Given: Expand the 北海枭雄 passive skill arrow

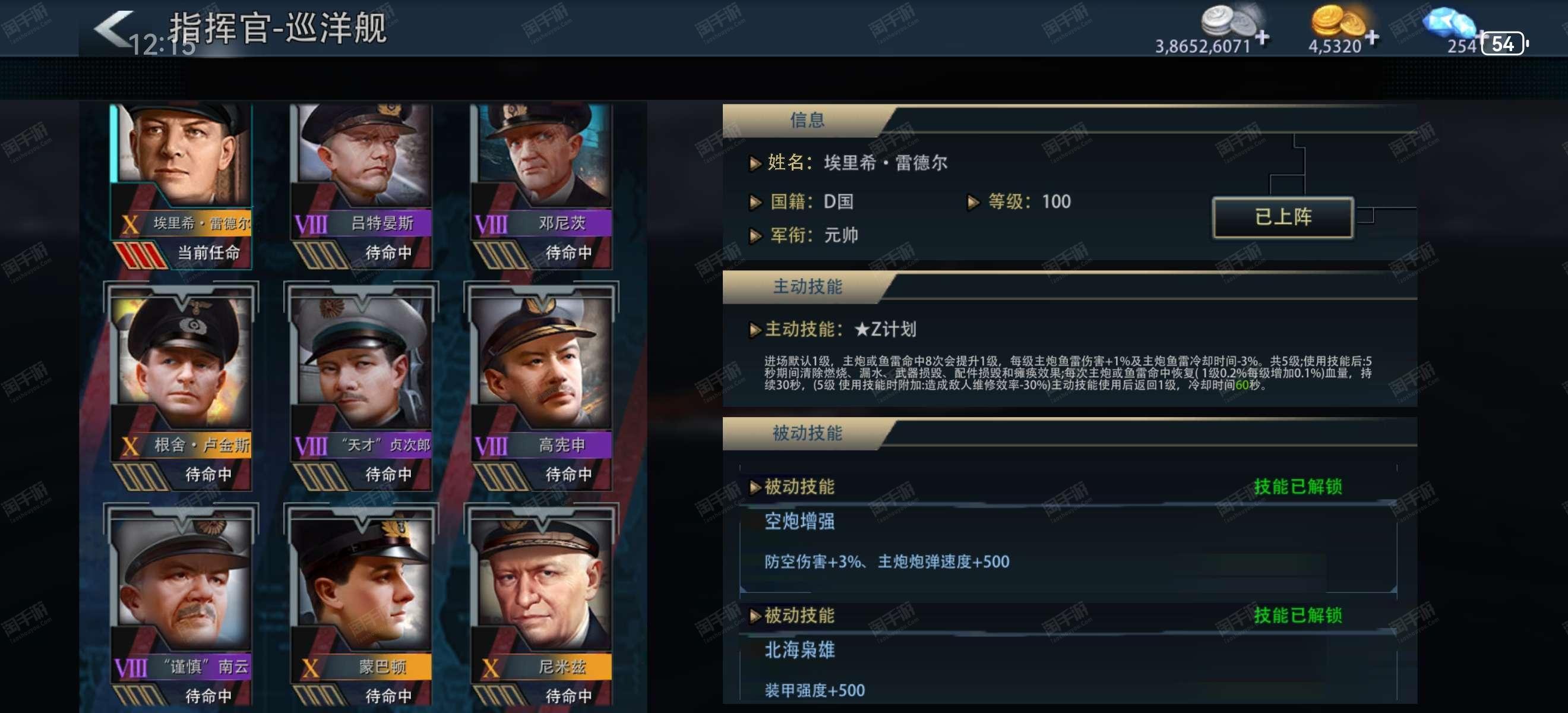Looking at the screenshot, I should coord(755,616).
